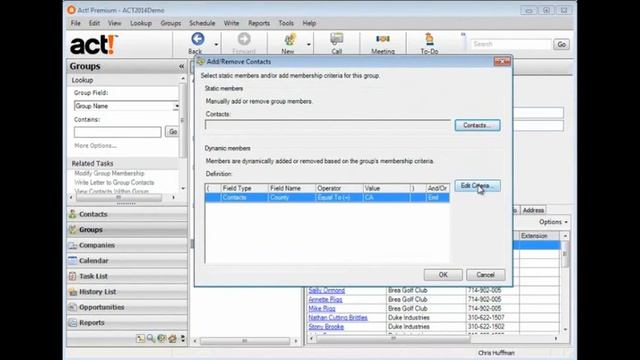Click the top Search input field
This screenshot has height=360, width=640.
click(x=511, y=44)
